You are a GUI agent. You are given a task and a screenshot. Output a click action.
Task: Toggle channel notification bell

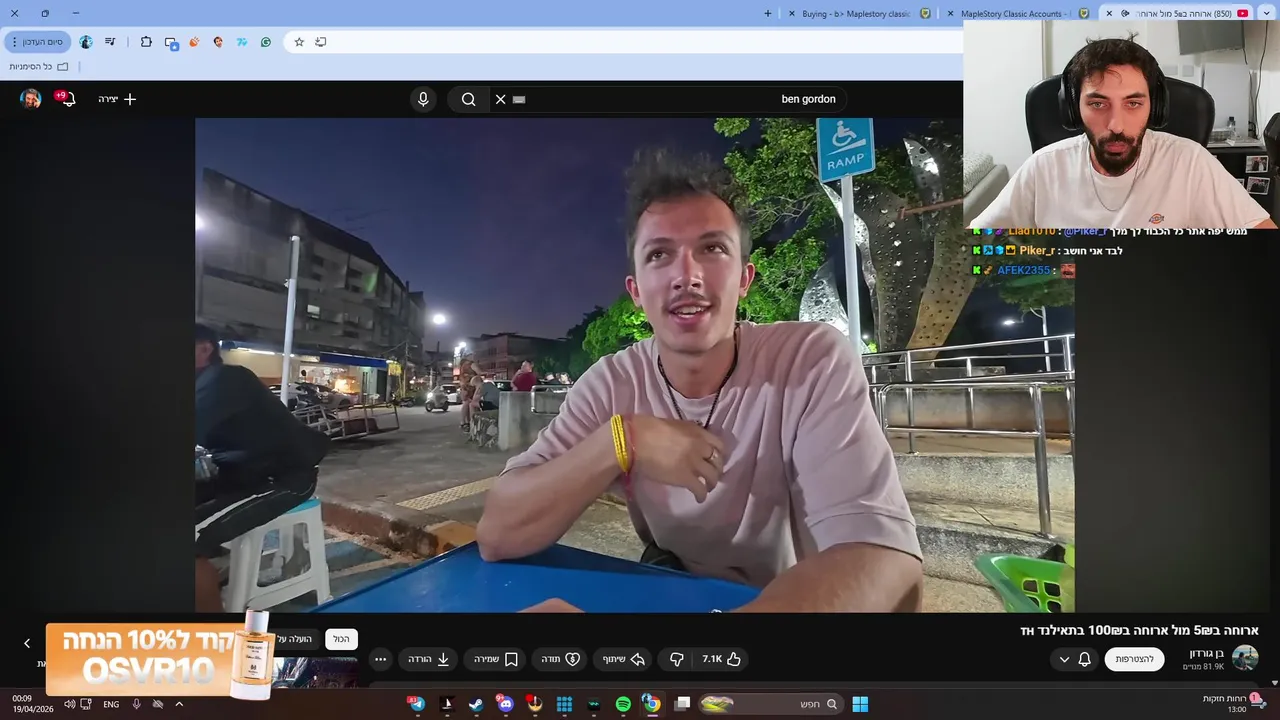coord(1084,659)
